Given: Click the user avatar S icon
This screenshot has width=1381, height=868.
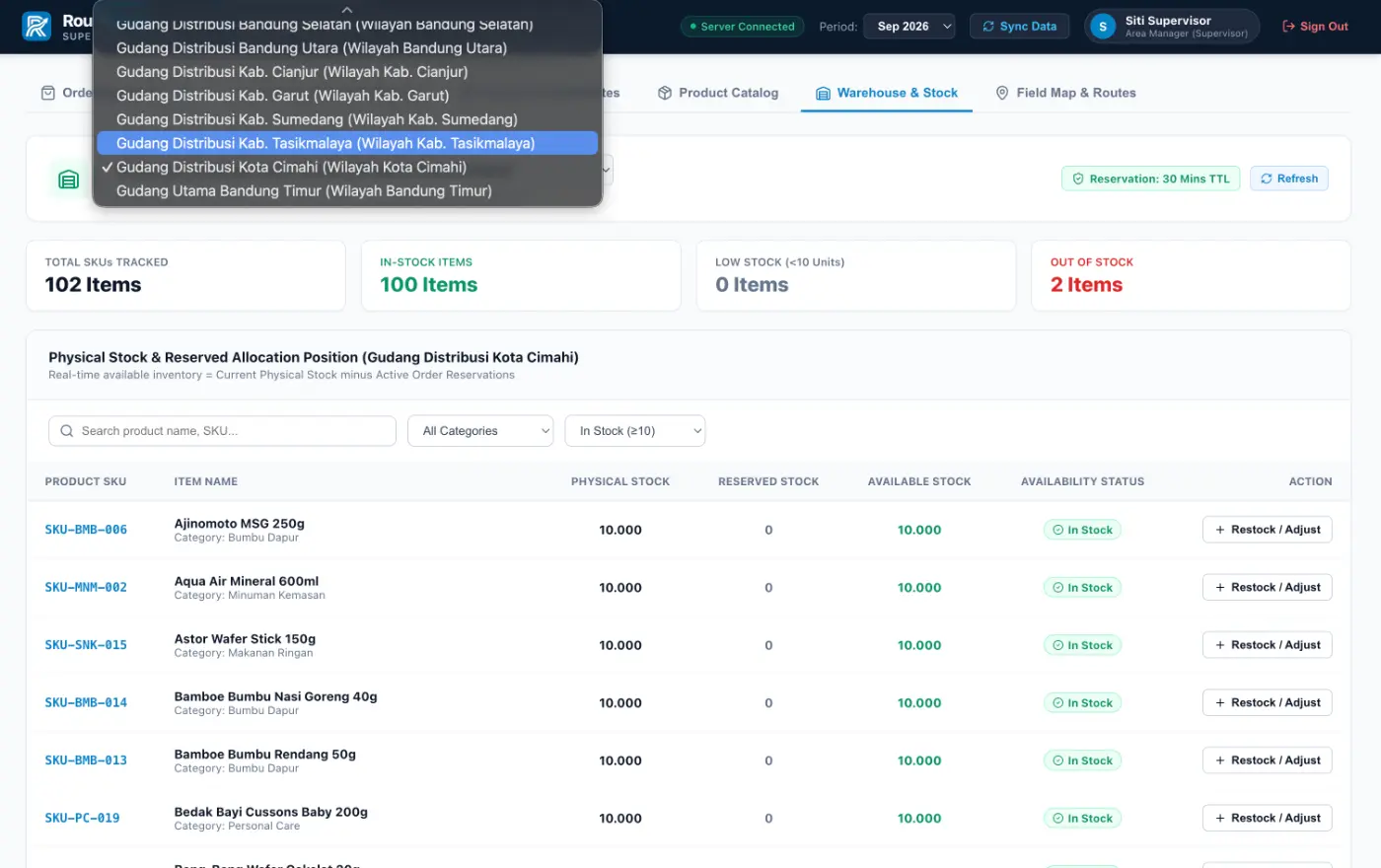Looking at the screenshot, I should [1103, 27].
